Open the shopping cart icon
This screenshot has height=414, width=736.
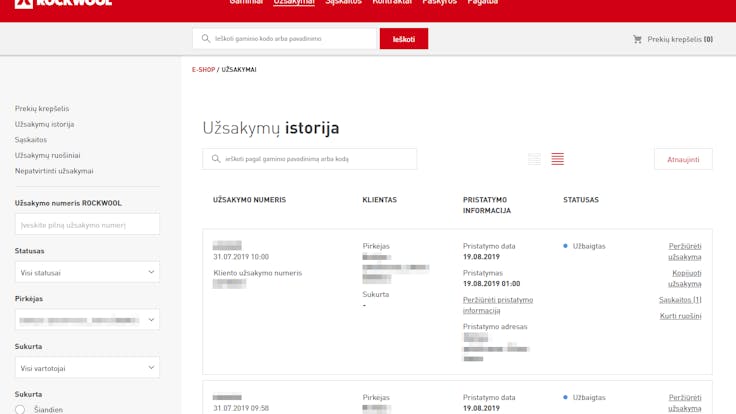[x=637, y=39]
